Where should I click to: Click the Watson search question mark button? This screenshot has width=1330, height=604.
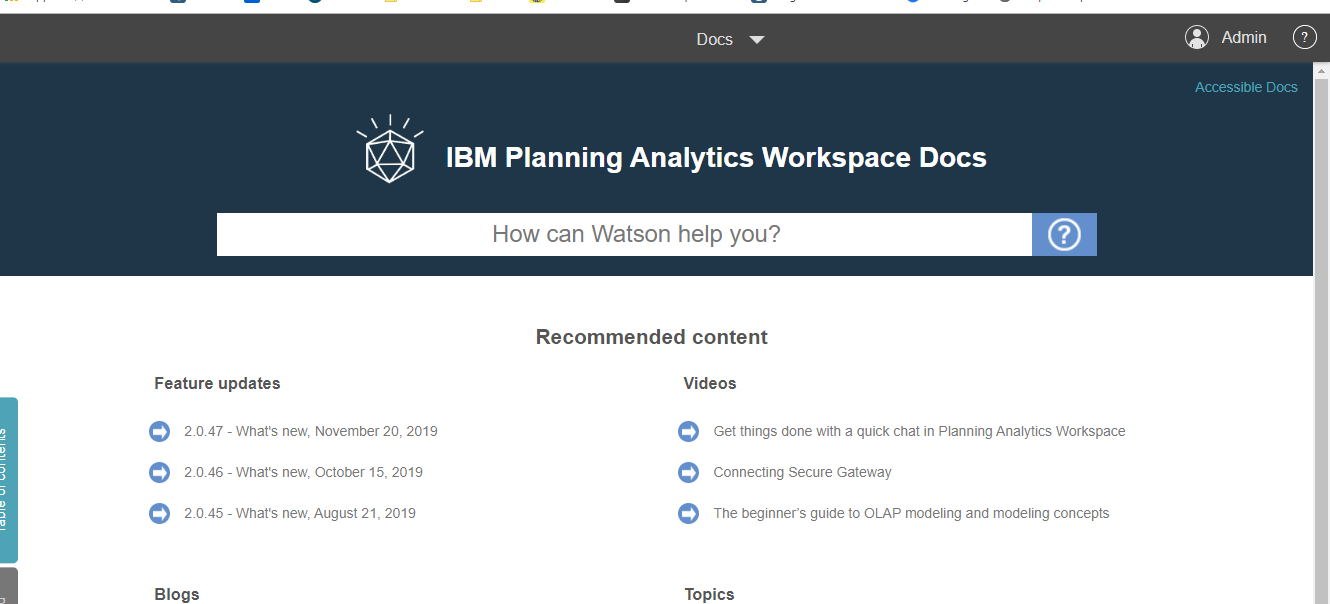[x=1064, y=234]
